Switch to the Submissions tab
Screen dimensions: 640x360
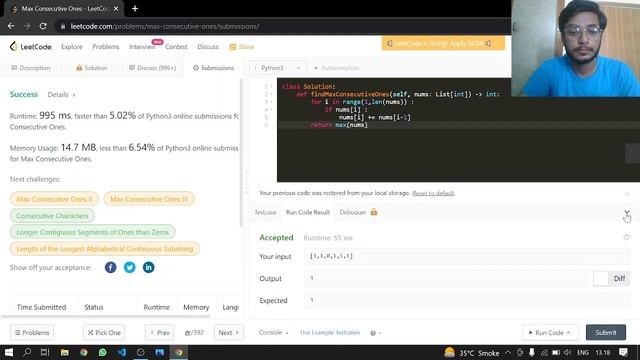click(213, 68)
